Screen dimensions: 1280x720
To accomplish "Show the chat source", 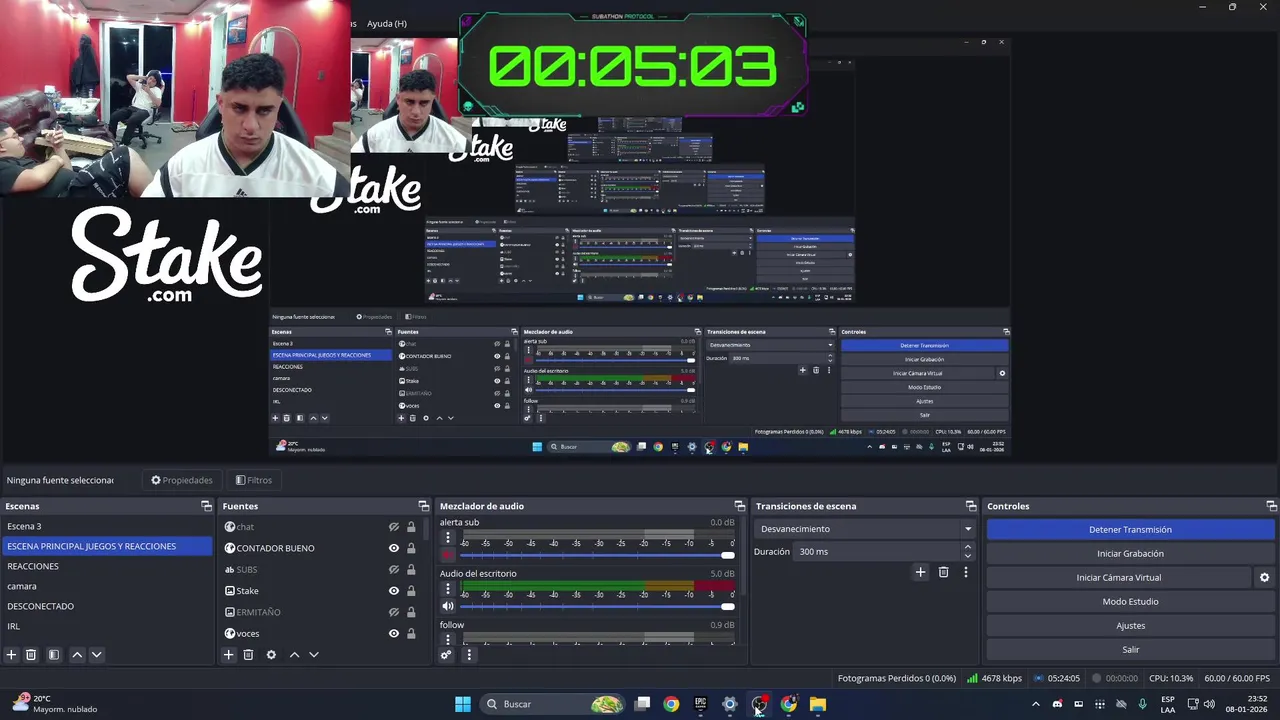I will [394, 527].
